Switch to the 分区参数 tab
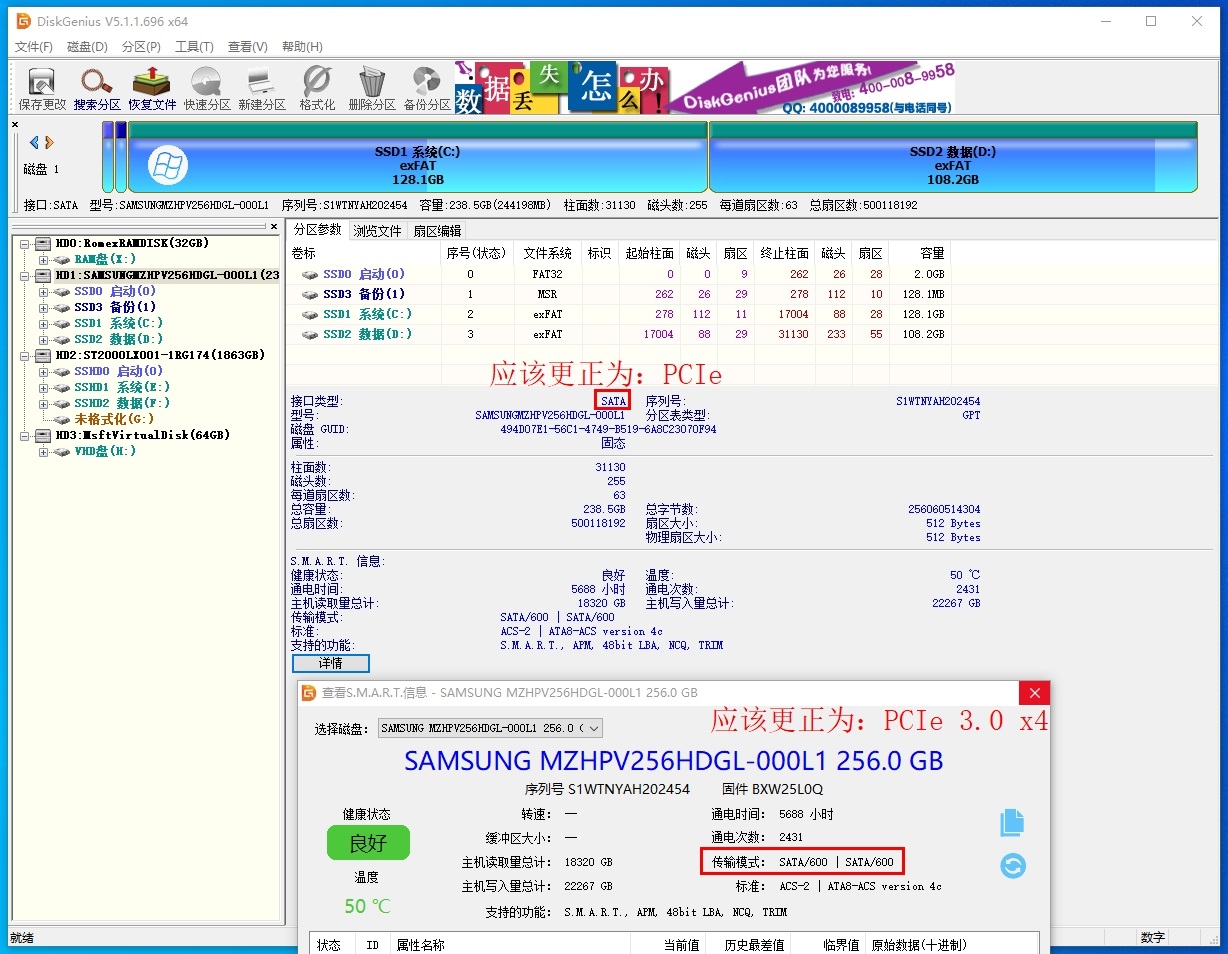1228x954 pixels. [x=317, y=230]
